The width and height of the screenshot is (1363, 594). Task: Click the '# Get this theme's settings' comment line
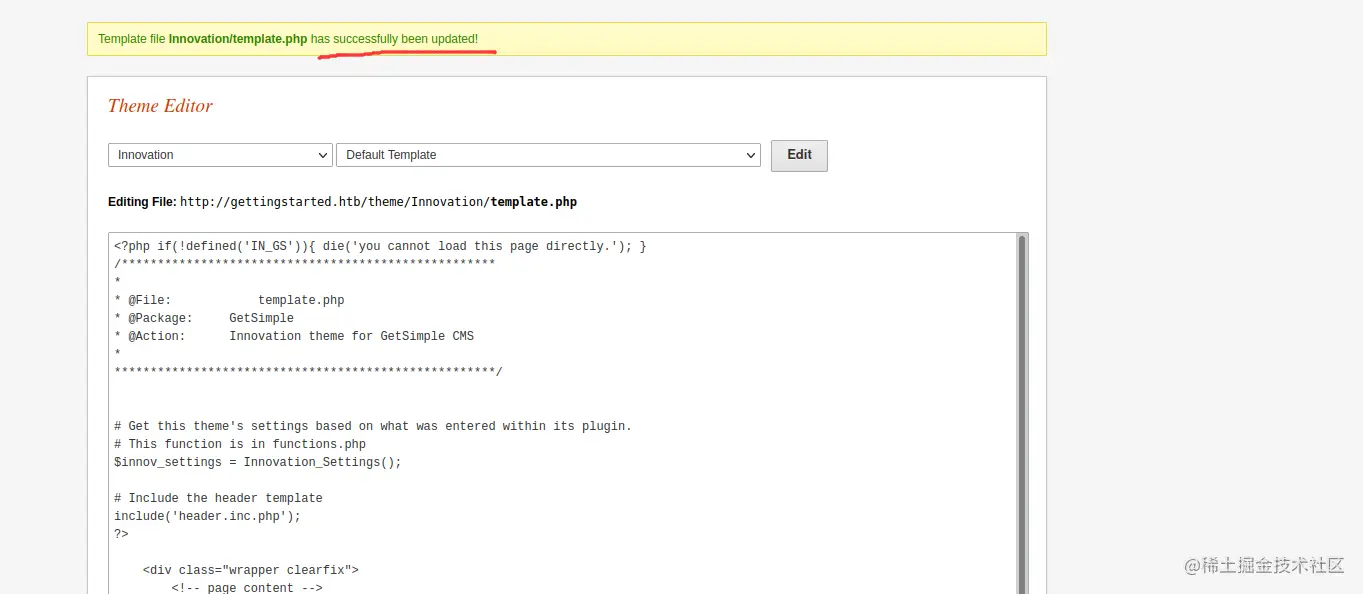coord(373,426)
